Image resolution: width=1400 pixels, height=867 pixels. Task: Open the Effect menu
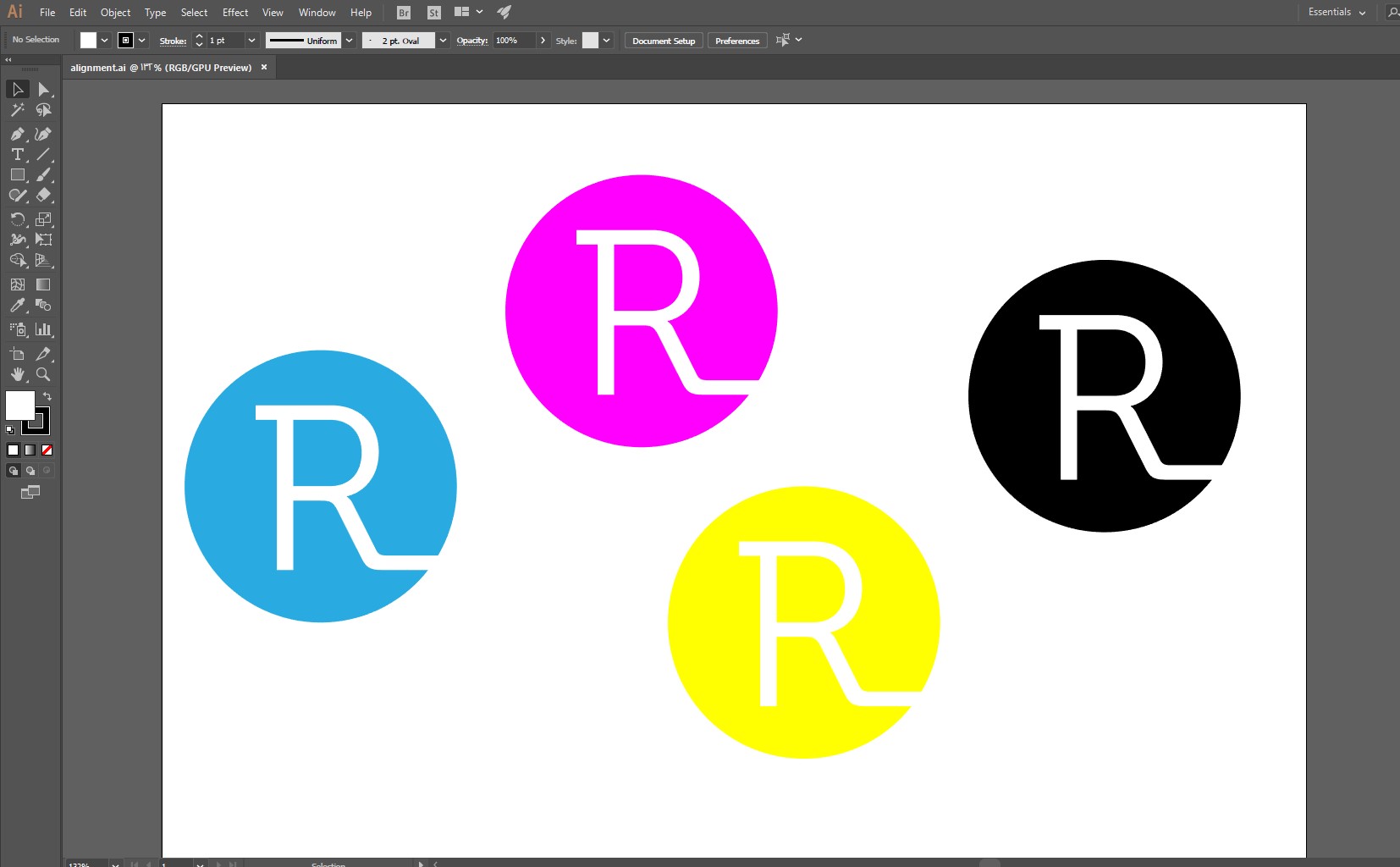235,13
